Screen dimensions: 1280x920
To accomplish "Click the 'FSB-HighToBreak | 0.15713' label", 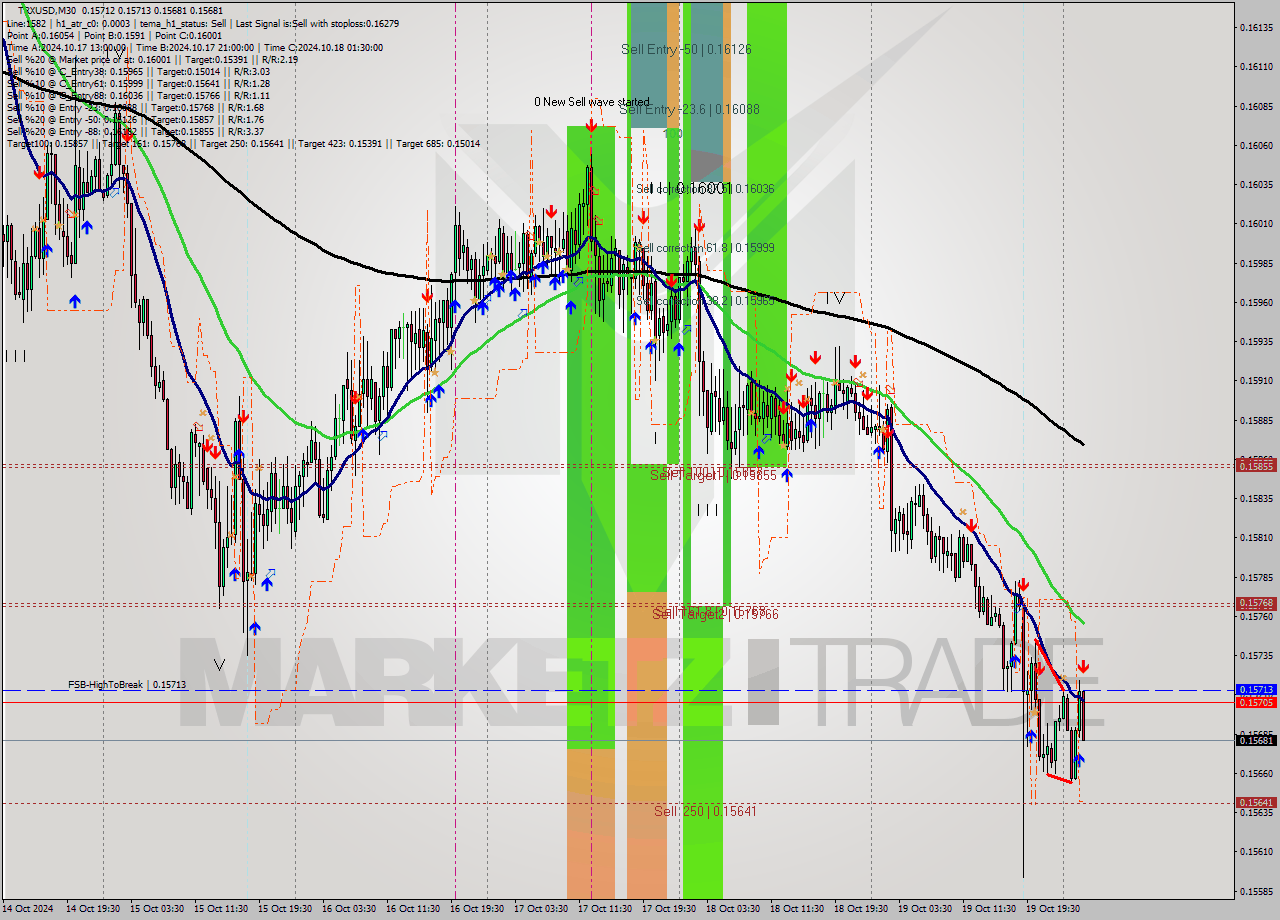I will (127, 685).
